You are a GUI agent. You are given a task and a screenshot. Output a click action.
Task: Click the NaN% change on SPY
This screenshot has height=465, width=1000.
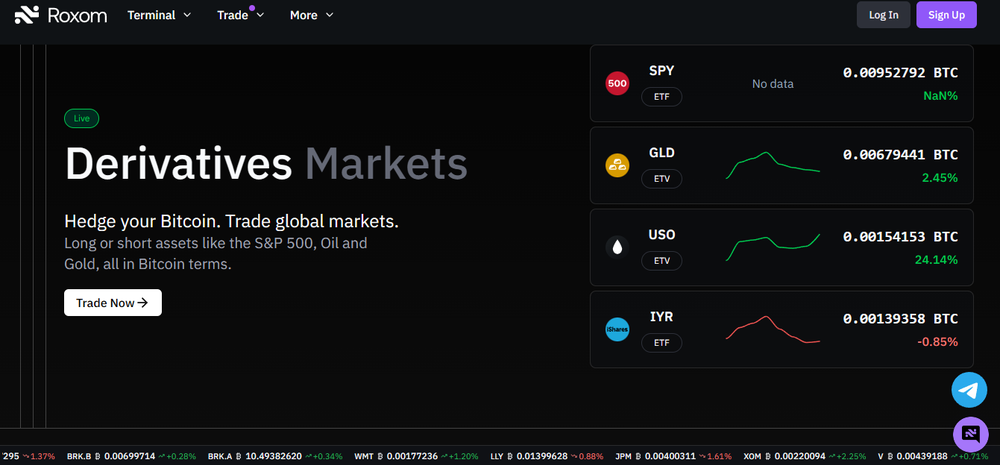coord(941,96)
